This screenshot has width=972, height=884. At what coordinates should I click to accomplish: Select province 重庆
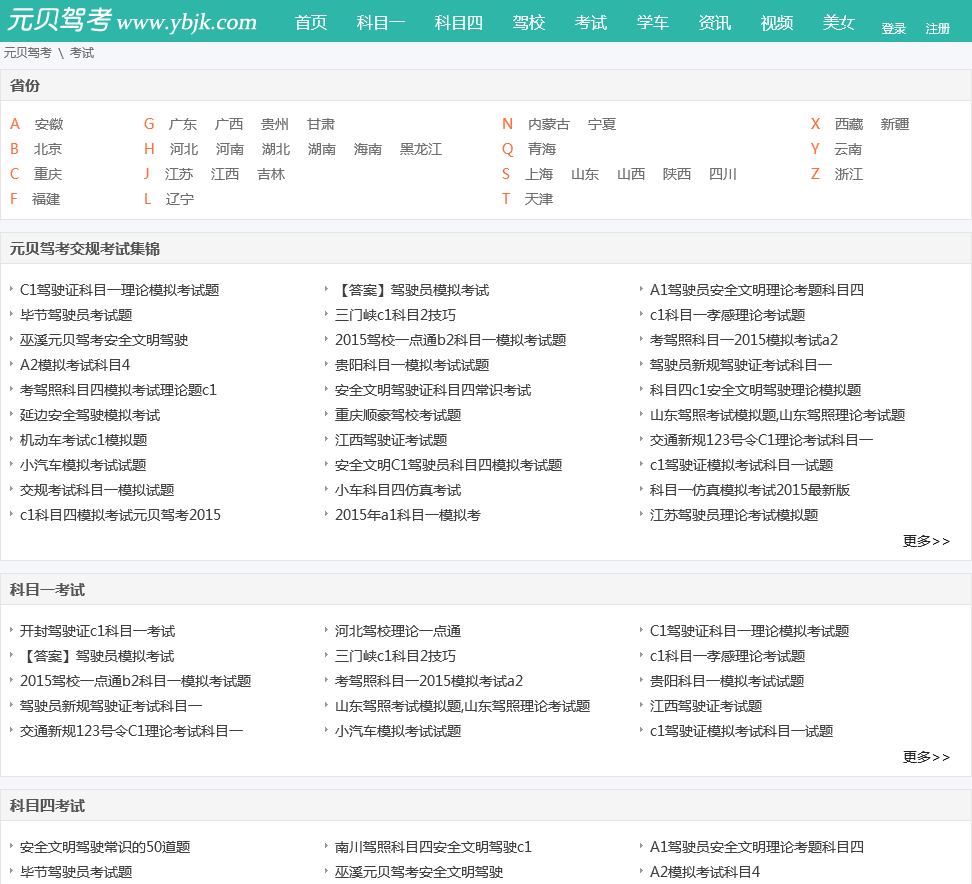48,174
